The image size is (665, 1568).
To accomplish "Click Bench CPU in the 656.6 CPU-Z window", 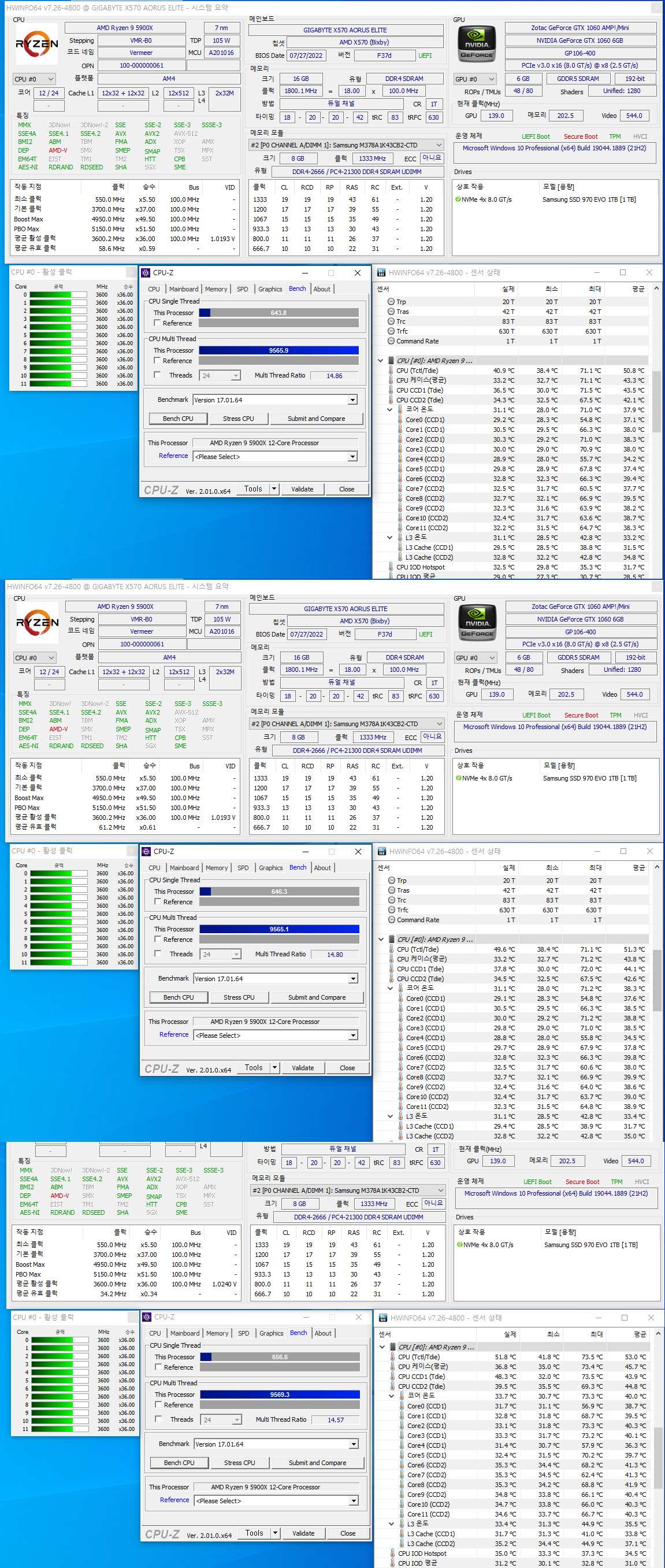I will pos(179,1463).
